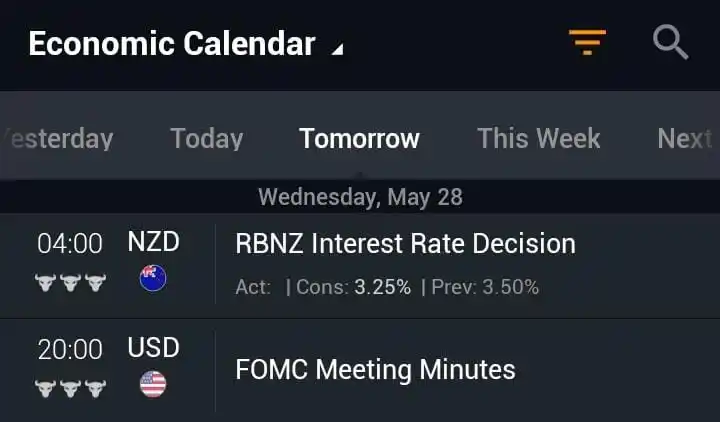This screenshot has height=422, width=720.
Task: Click the NZD currency label
Action: pos(153,242)
